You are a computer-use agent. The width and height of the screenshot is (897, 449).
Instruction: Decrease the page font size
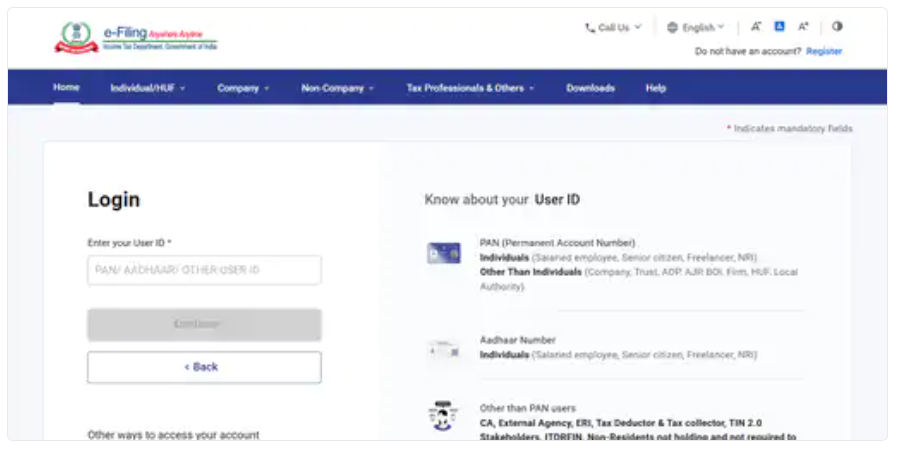(x=756, y=27)
